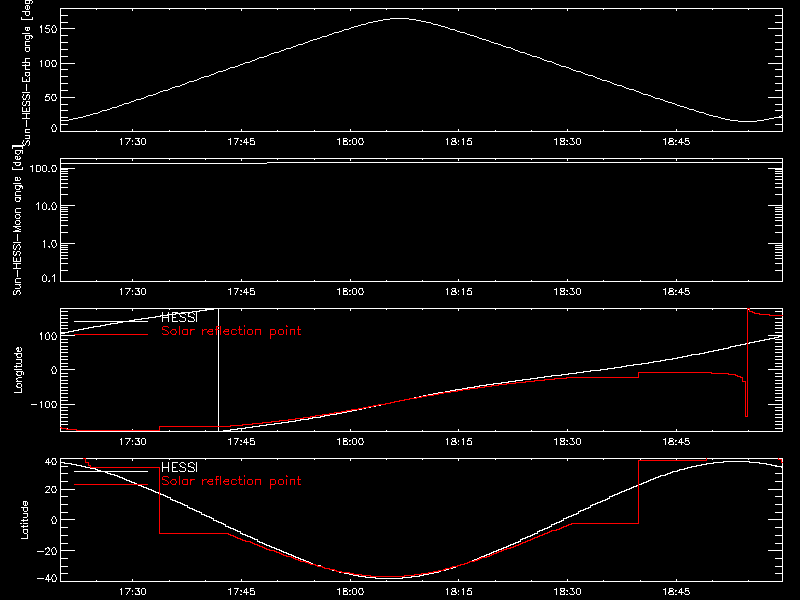Select the 40 tick on Latitude plot
The image size is (800, 600).
(51, 462)
